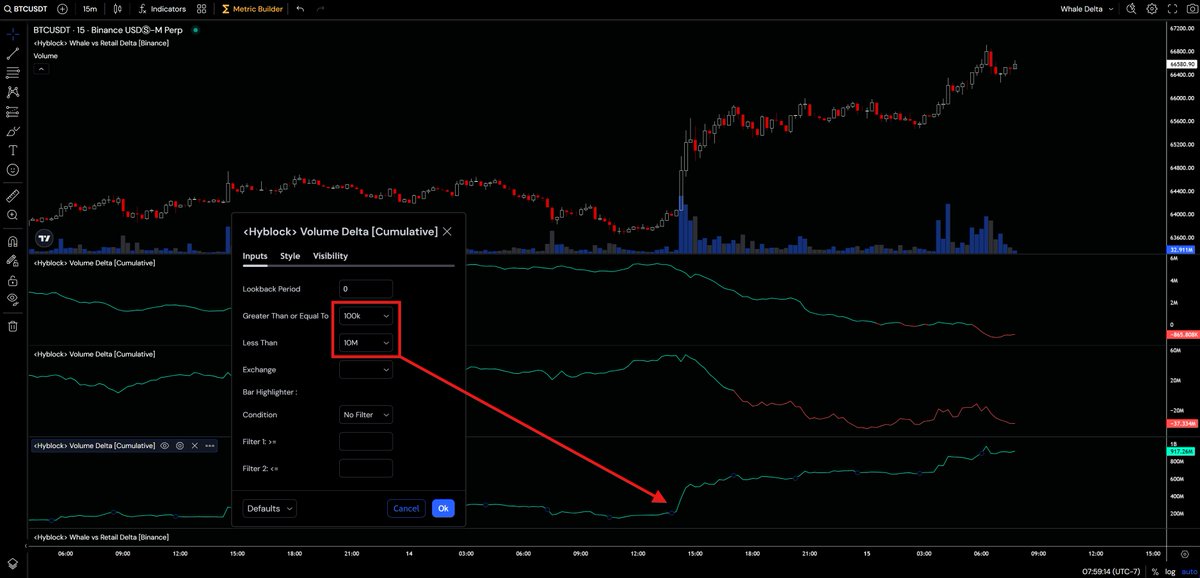Open chart settings gear icon

point(1152,9)
